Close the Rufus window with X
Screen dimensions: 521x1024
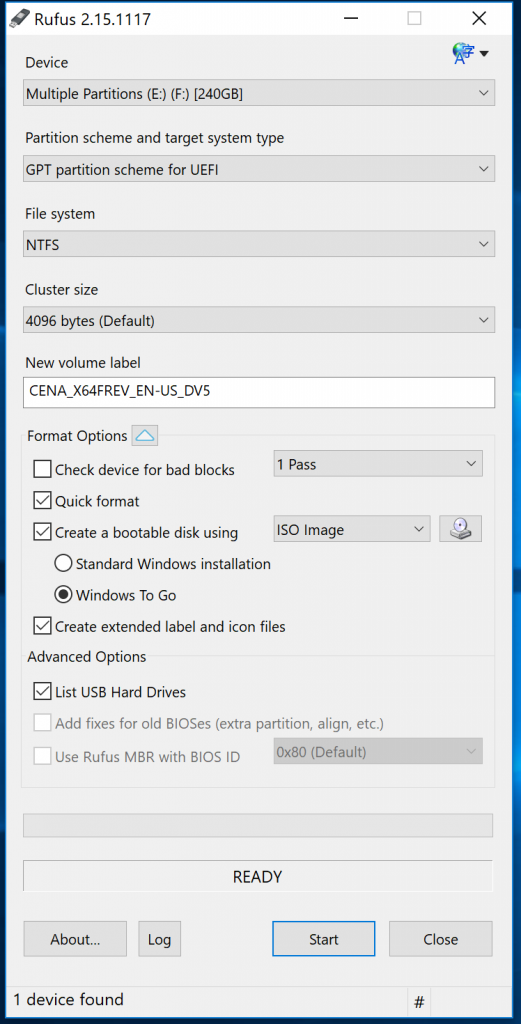(x=479, y=19)
